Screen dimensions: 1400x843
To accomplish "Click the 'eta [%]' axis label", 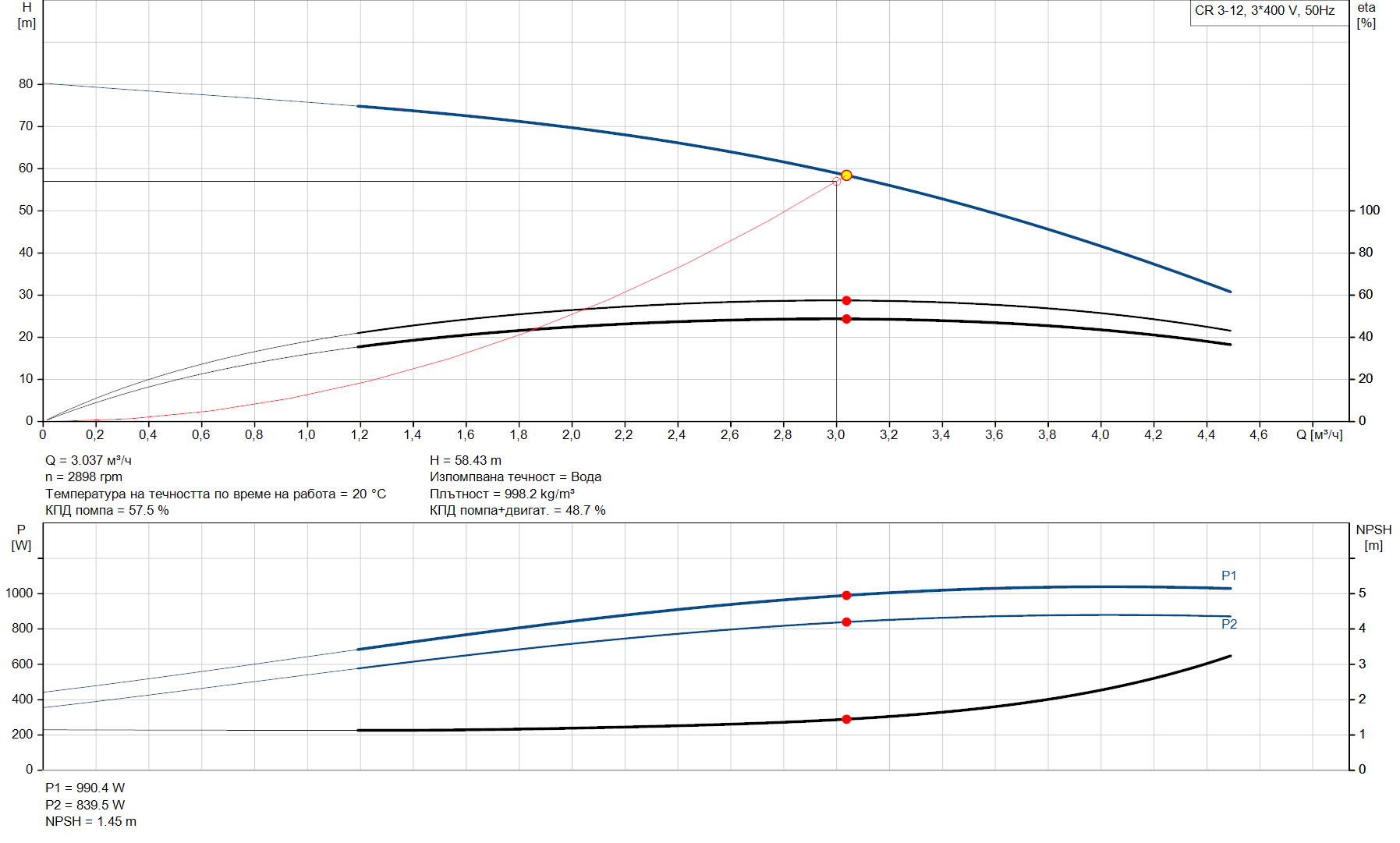I will (x=1366, y=16).
